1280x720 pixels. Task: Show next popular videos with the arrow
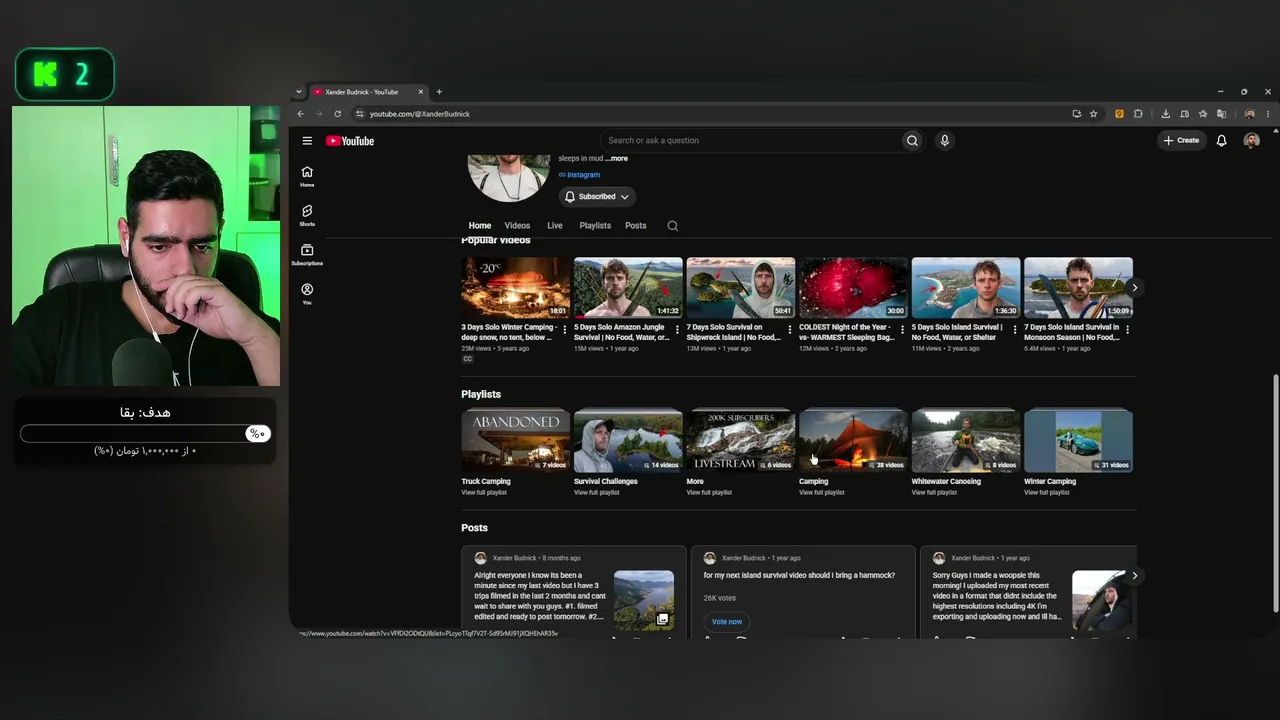click(x=1134, y=288)
